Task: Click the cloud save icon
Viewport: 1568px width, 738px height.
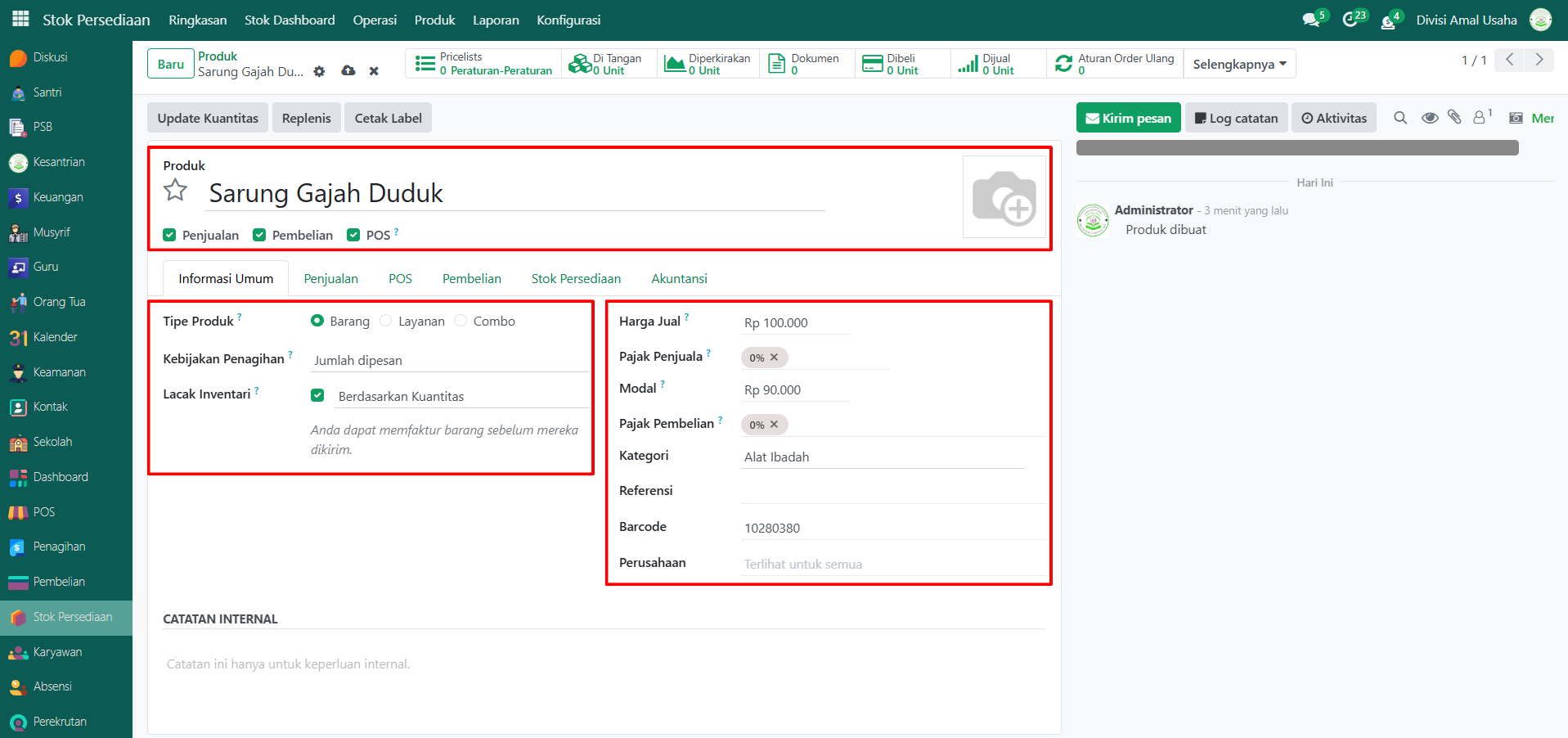Action: 348,71
